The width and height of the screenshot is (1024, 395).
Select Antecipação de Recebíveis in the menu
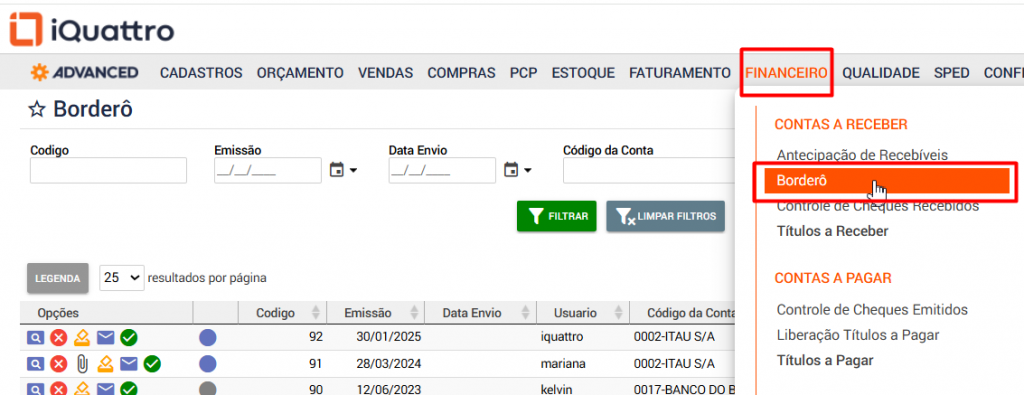coord(862,155)
